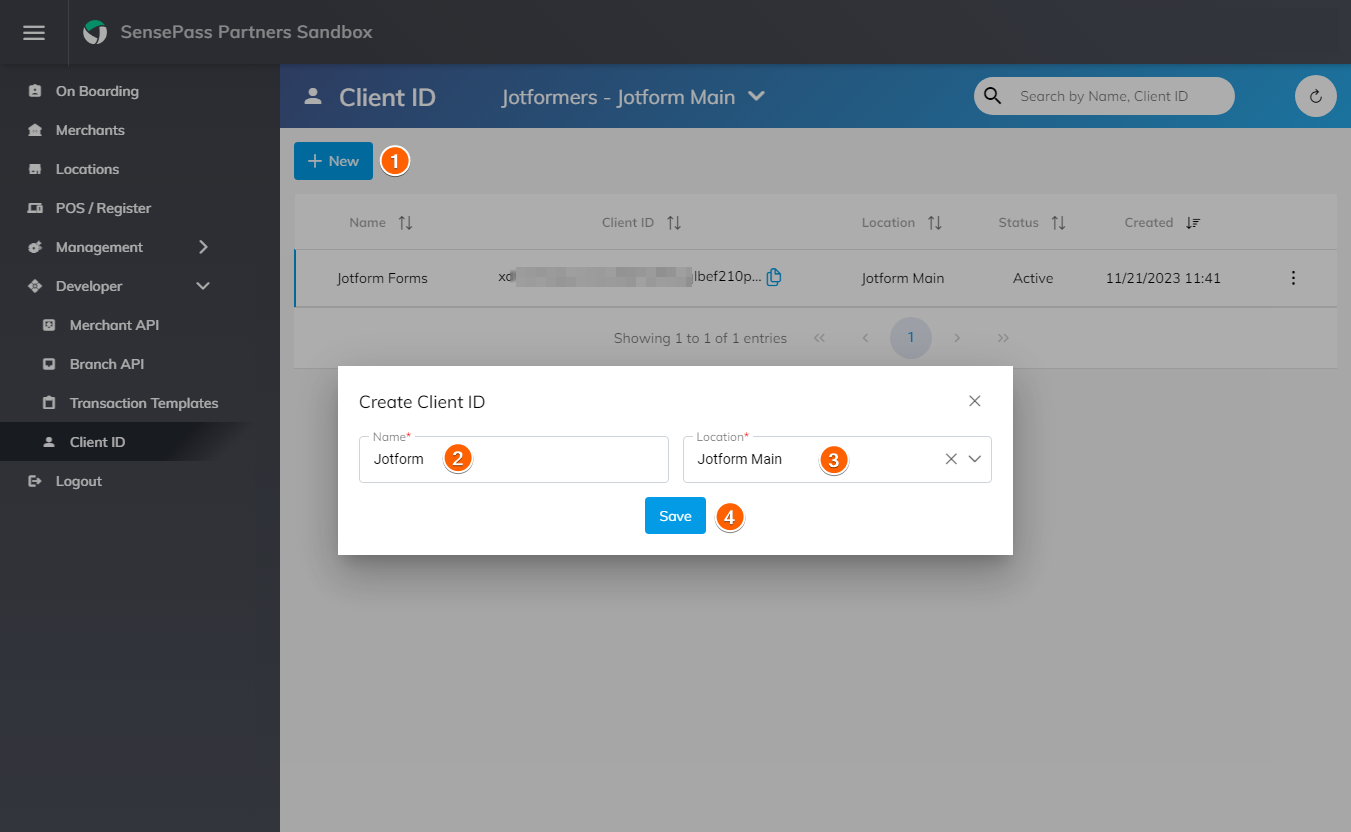This screenshot has width=1351, height=832.
Task: Copy the Jotform Forms client ID
Action: click(x=773, y=277)
